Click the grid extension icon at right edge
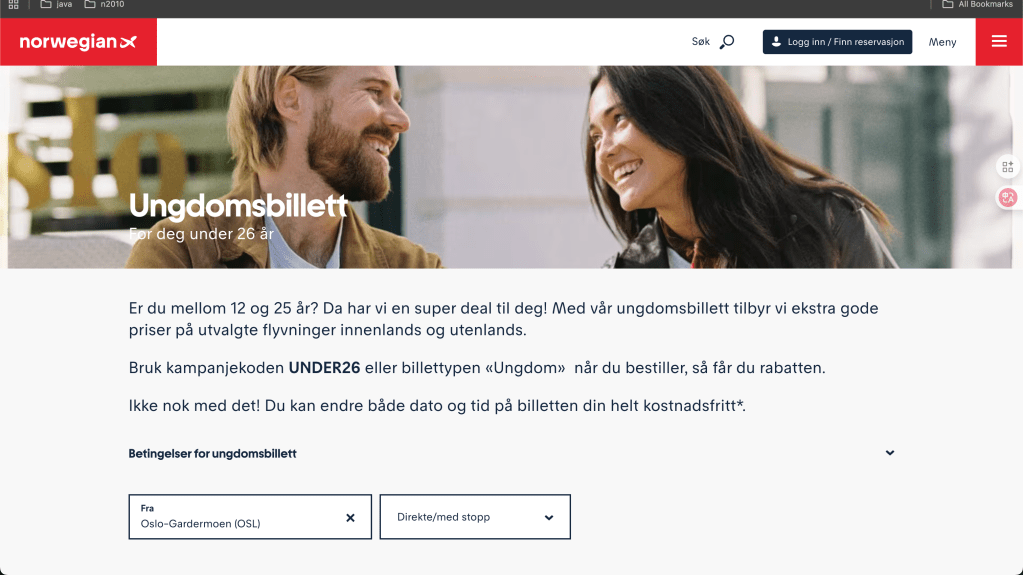The image size is (1023, 575). (1007, 166)
